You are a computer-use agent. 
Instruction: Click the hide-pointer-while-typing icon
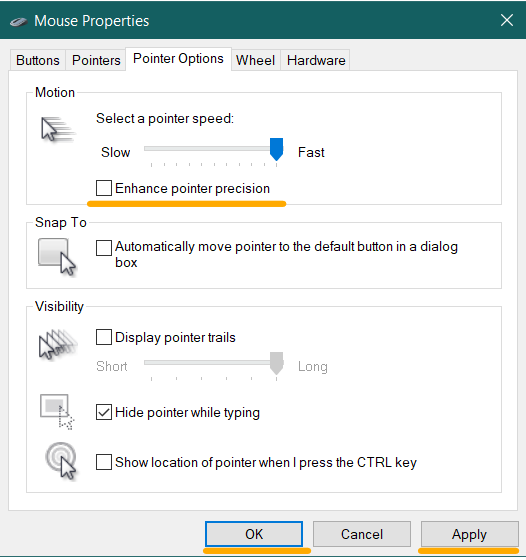coord(57,412)
